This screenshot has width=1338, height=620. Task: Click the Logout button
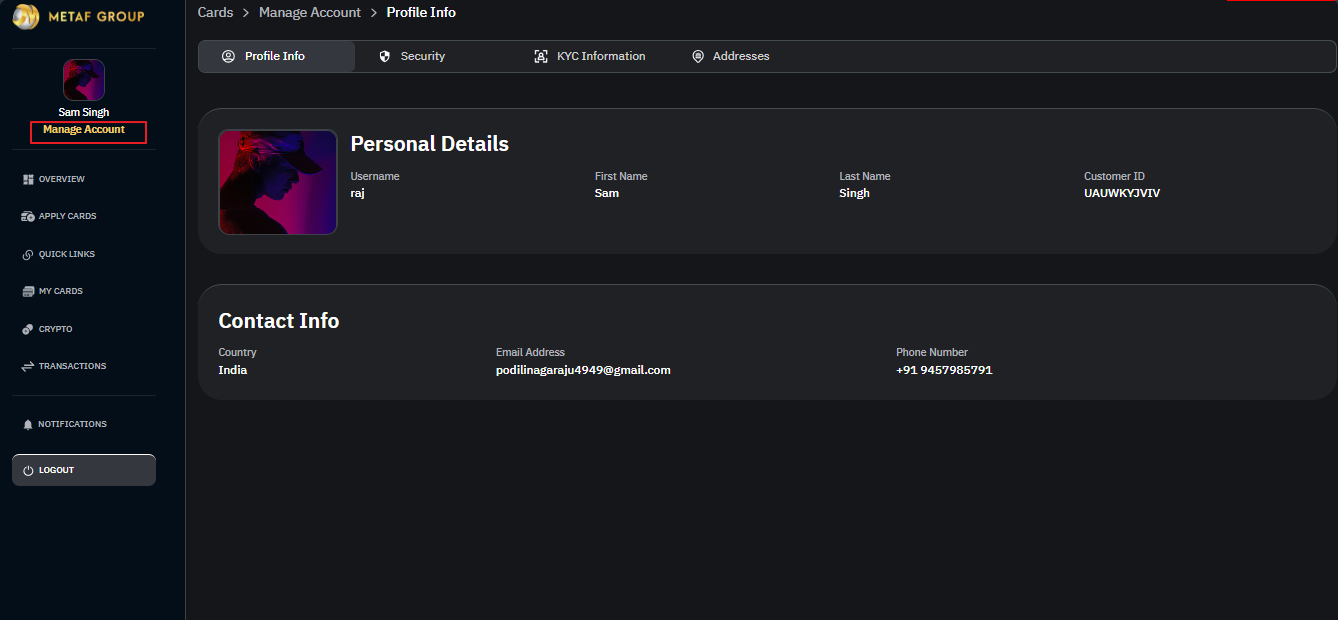84,470
